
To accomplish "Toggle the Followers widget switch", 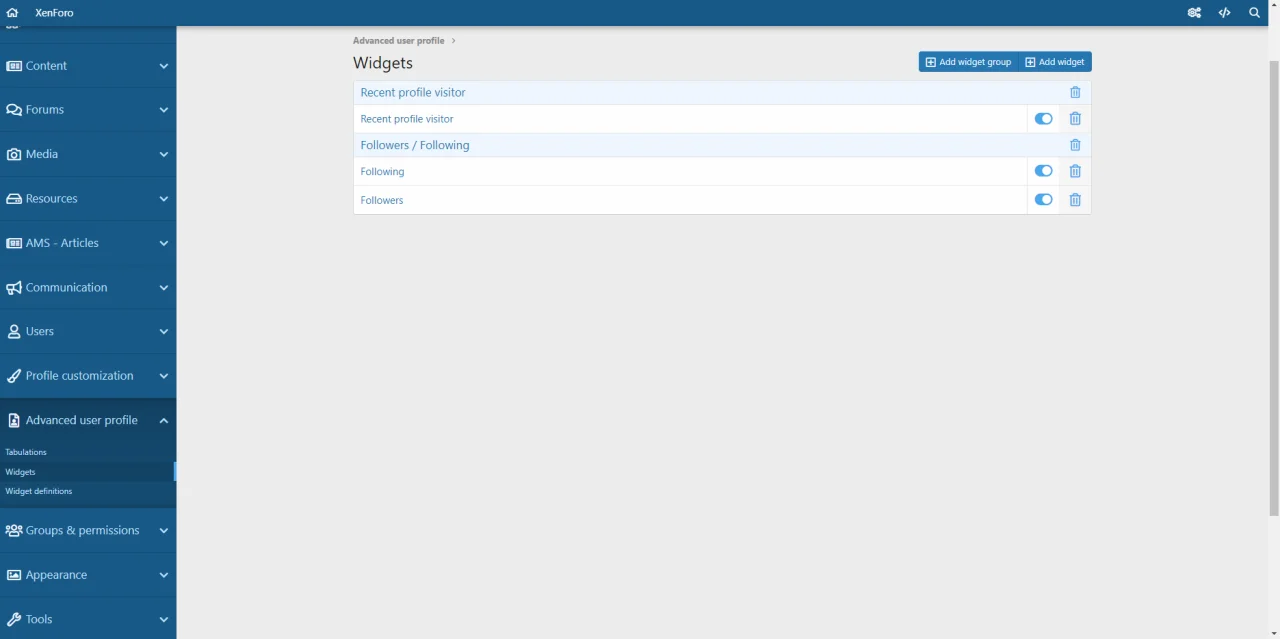I will [x=1043, y=200].
